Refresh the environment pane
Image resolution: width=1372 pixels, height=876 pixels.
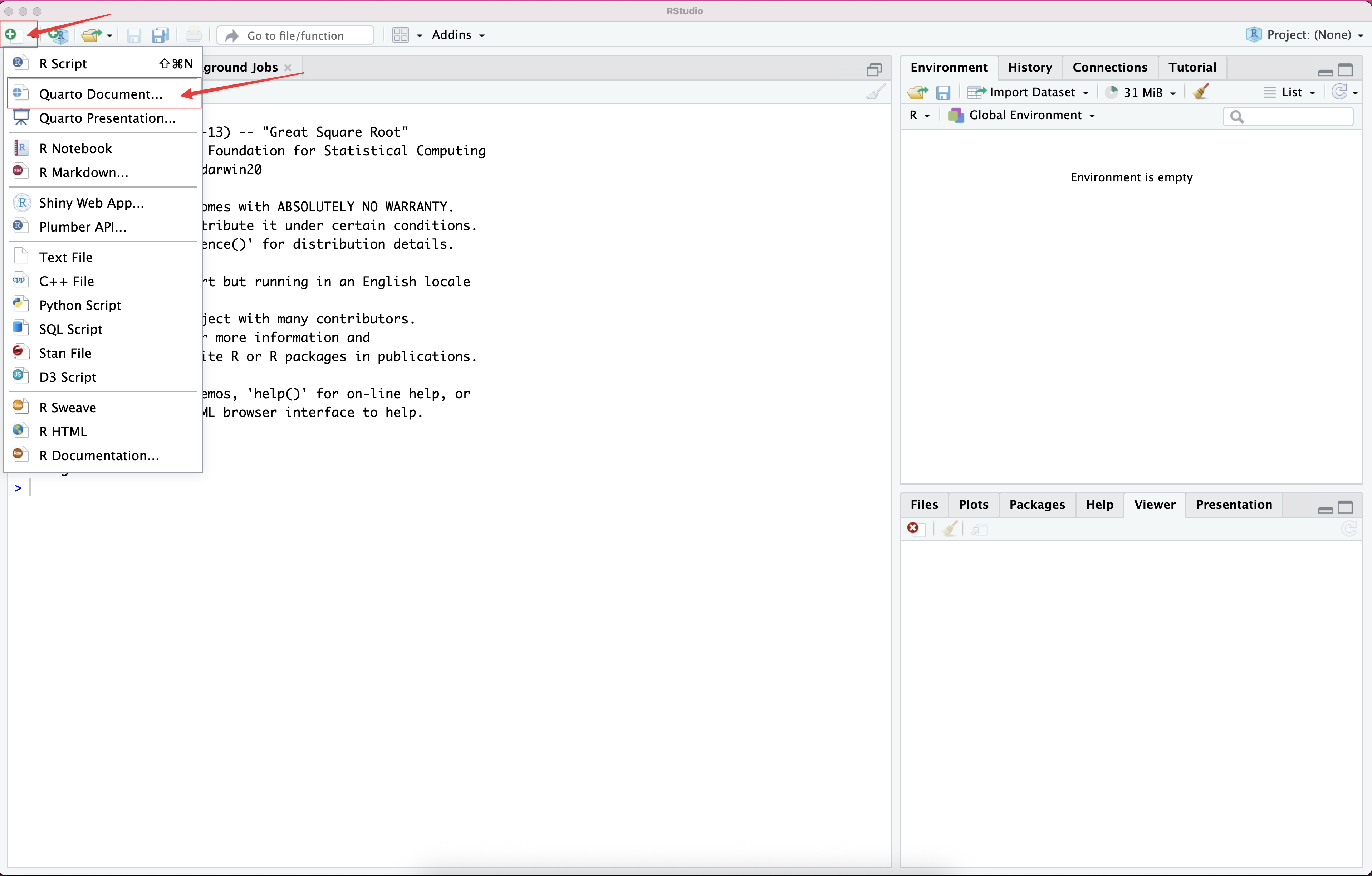click(1339, 92)
